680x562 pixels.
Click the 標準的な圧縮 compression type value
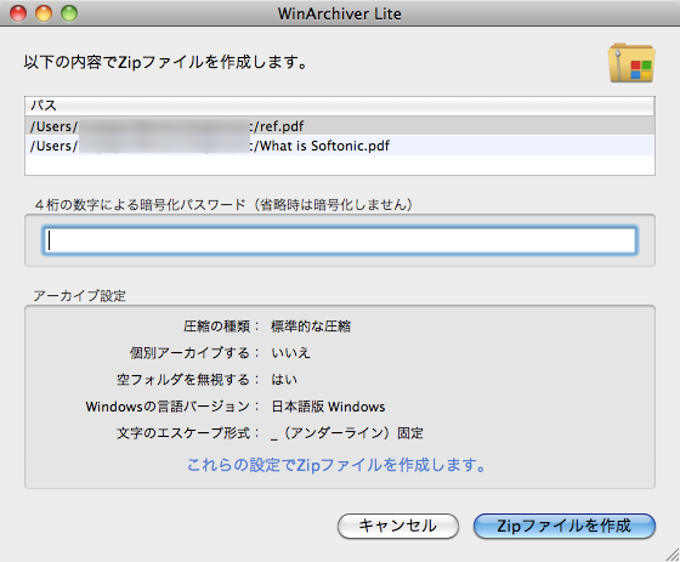[x=311, y=326]
